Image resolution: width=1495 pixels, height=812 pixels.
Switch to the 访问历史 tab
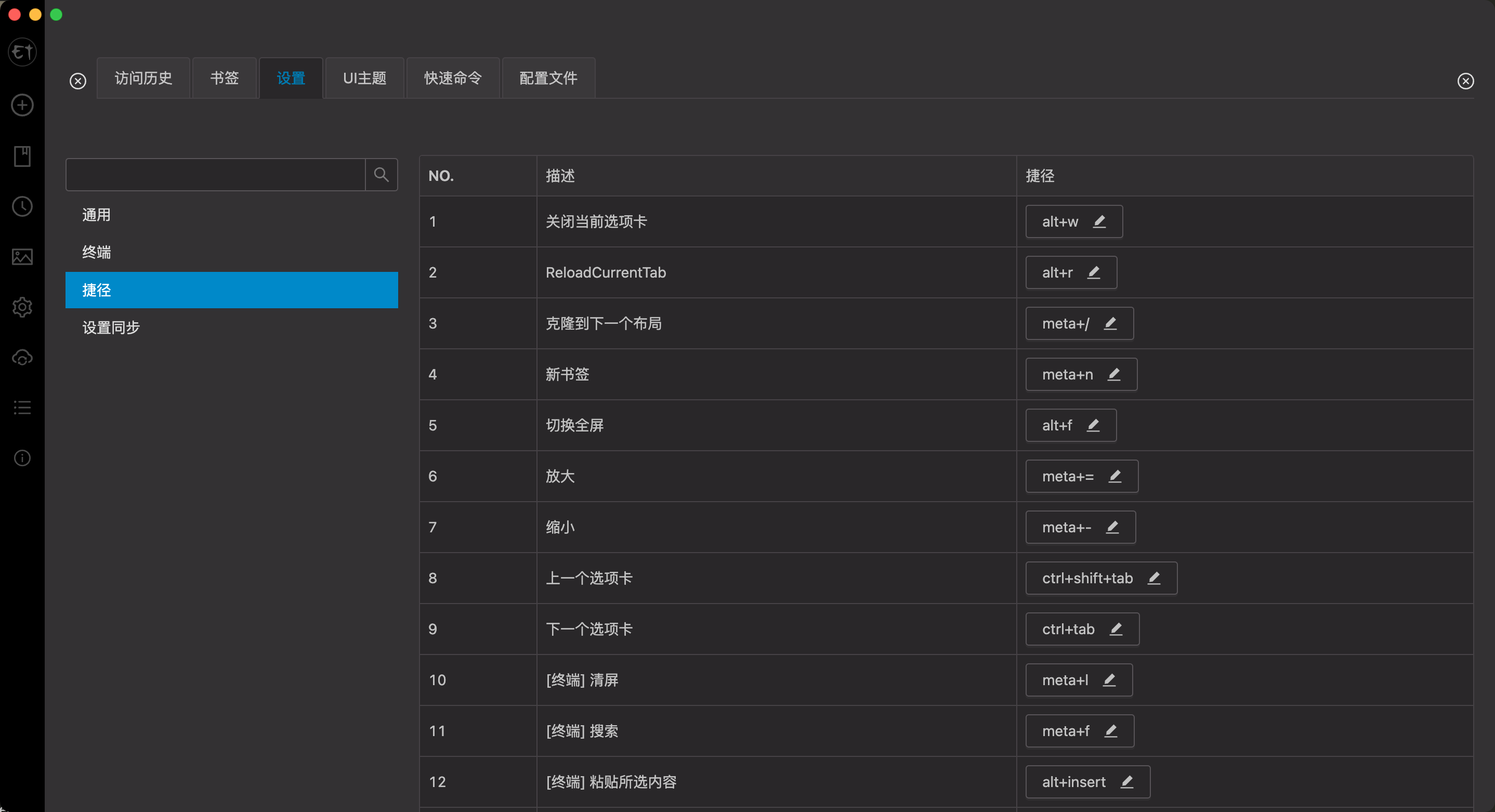pyautogui.click(x=143, y=78)
